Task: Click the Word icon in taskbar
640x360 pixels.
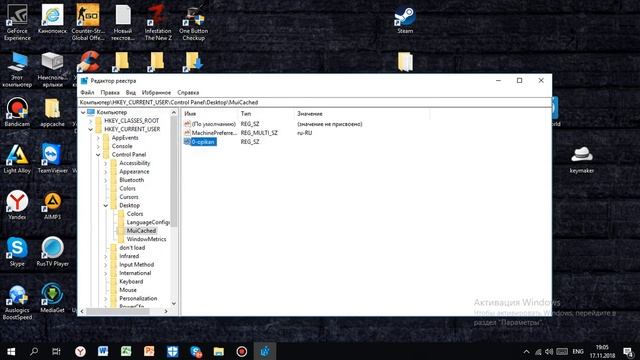Action: point(103,351)
